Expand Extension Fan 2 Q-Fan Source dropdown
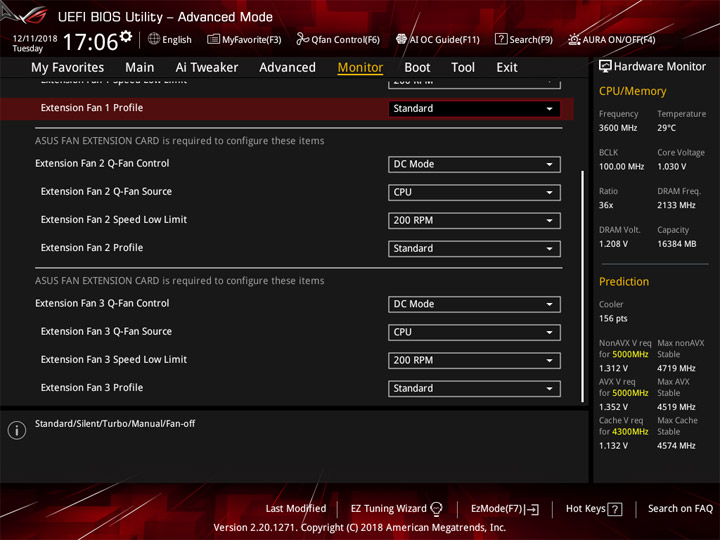Screen dimensions: 720x540 [x=474, y=192]
